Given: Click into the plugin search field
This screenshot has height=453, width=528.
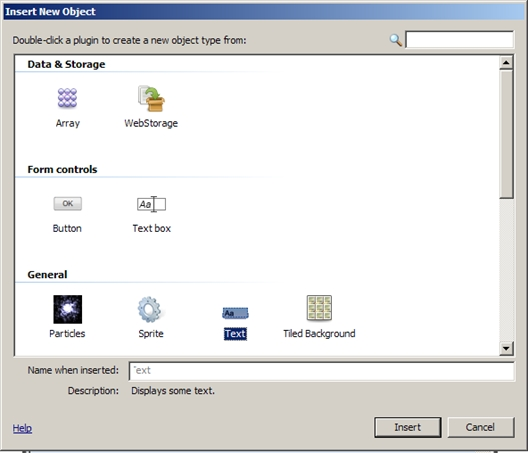Looking at the screenshot, I should [460, 40].
